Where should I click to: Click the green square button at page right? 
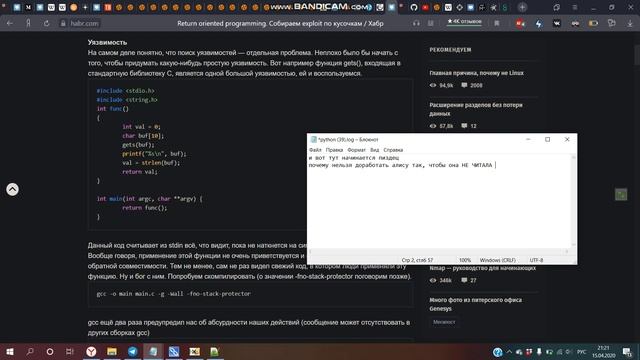click(x=621, y=194)
